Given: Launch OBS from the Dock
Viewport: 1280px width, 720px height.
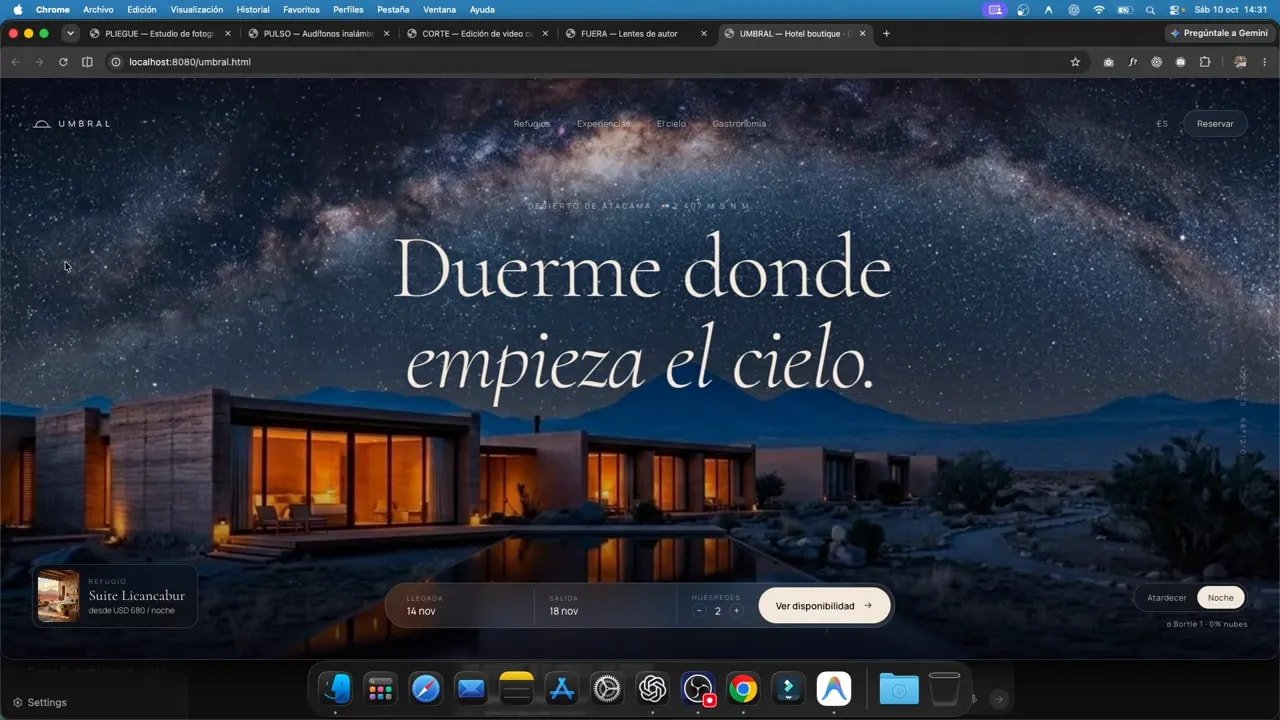Looking at the screenshot, I should (697, 688).
